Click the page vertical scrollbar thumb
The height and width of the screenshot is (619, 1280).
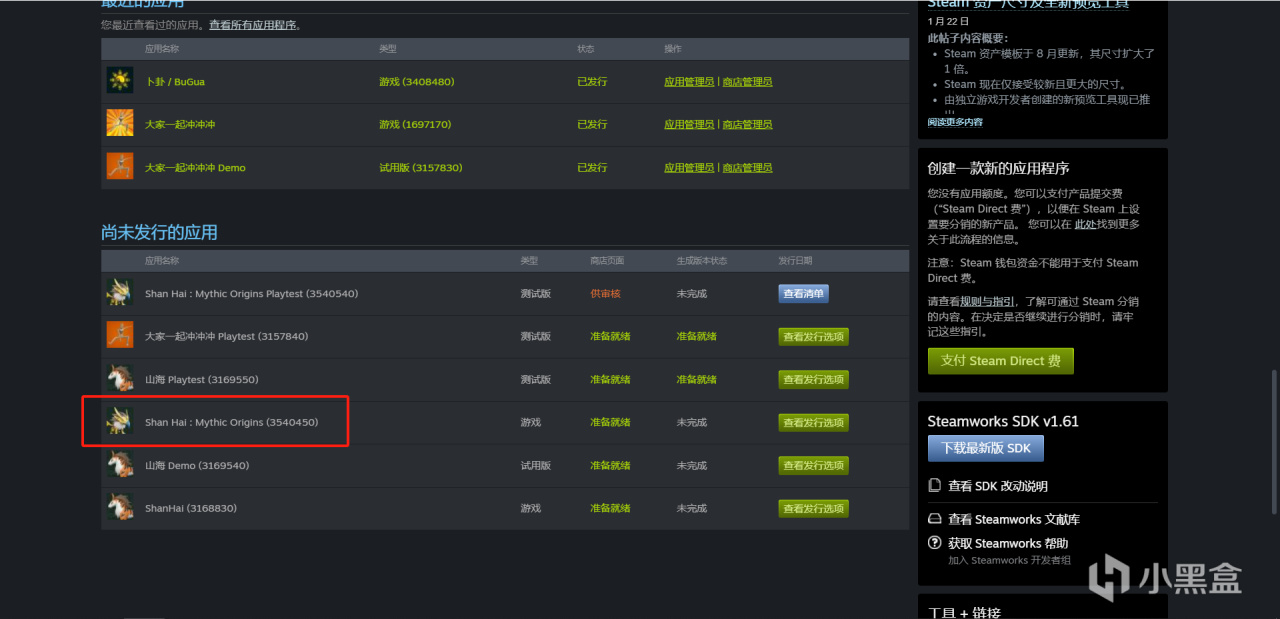tap(1273, 441)
